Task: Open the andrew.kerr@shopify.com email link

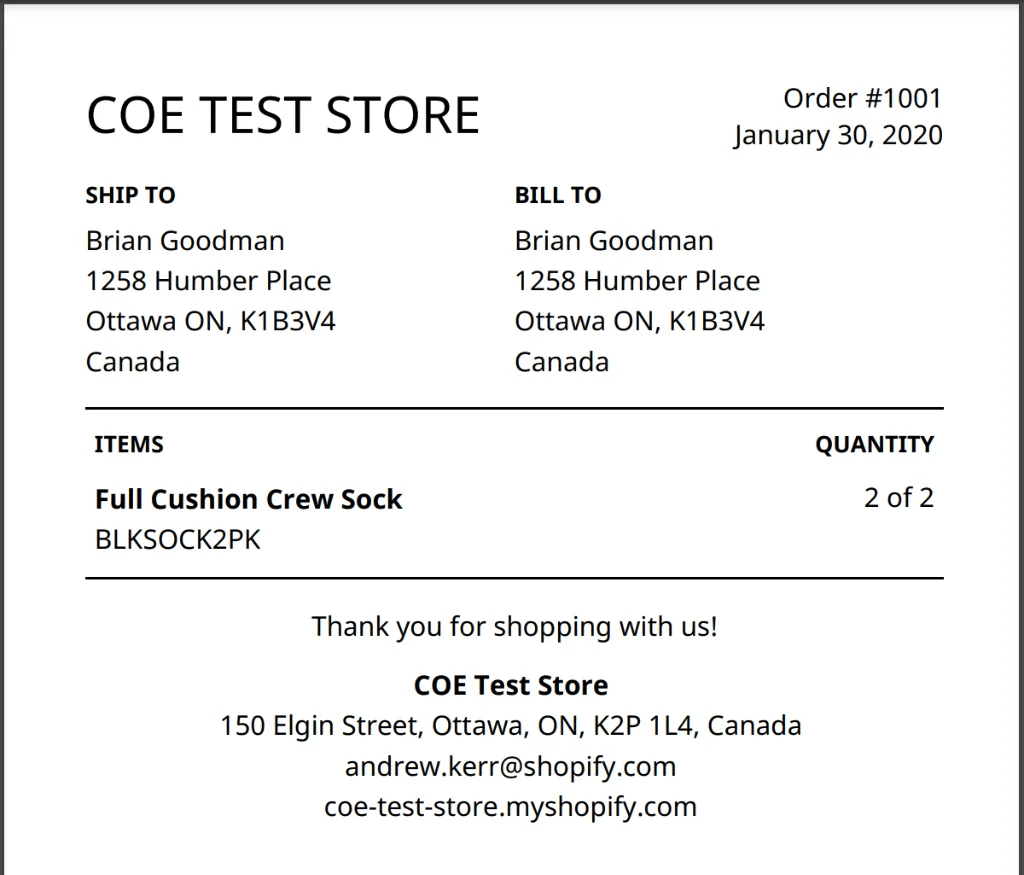Action: (x=511, y=767)
